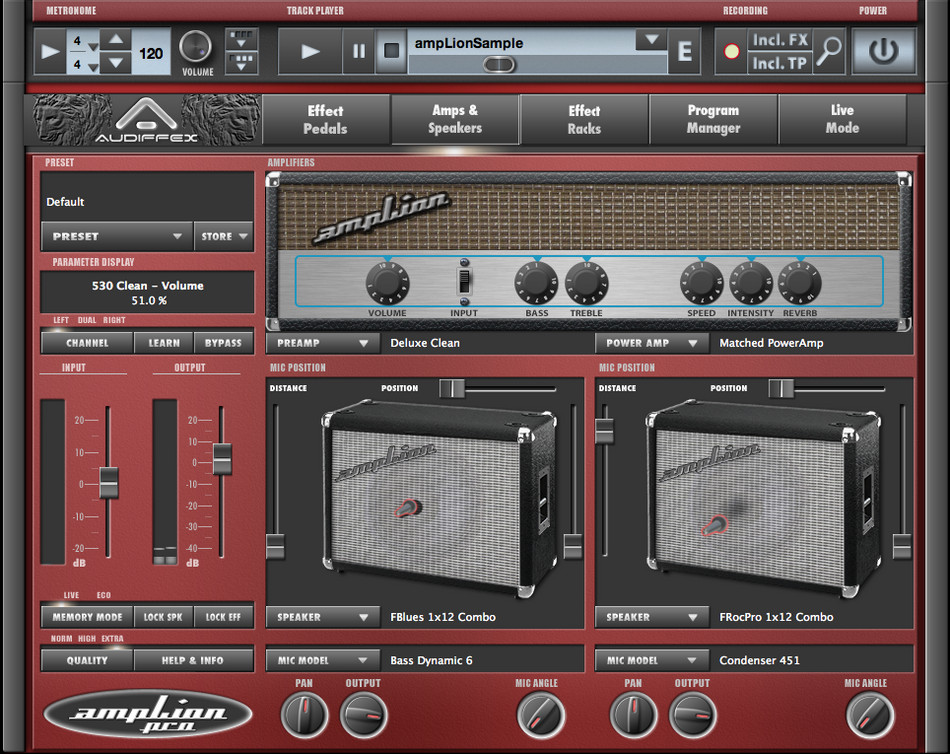Switch to the Effect Pedals tab

(x=325, y=119)
